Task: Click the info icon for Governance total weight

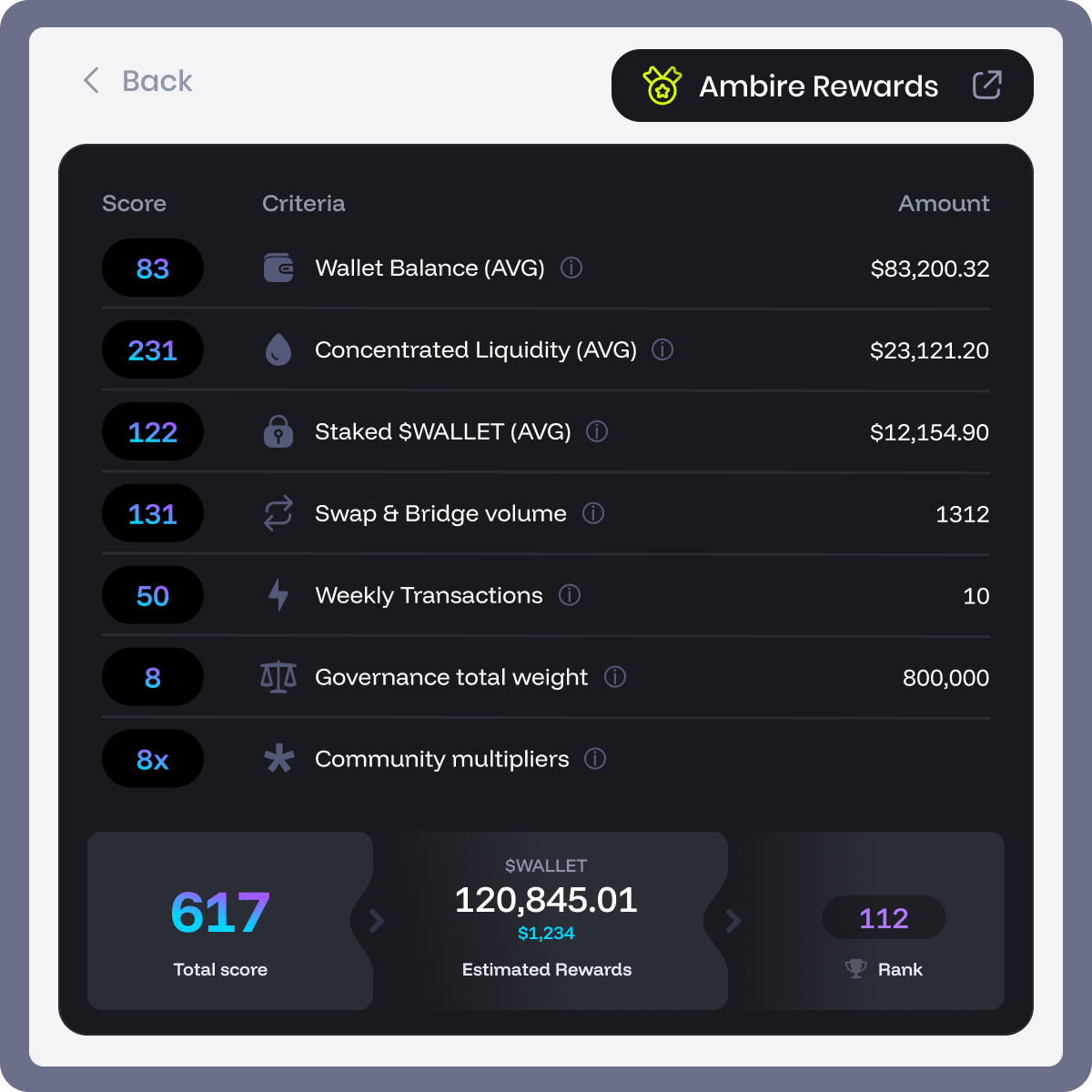Action: [616, 677]
